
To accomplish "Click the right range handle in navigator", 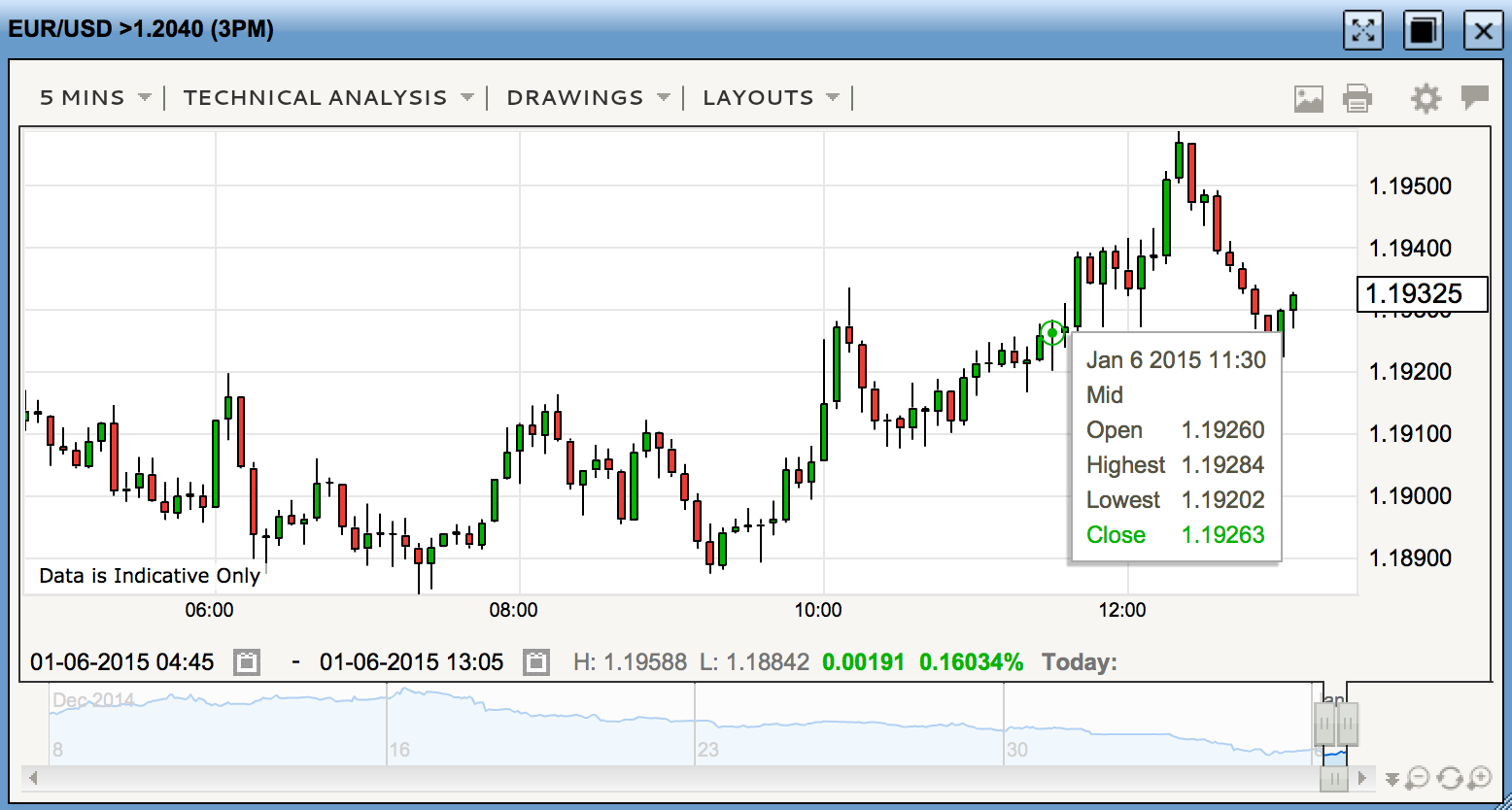I will tap(1348, 724).
